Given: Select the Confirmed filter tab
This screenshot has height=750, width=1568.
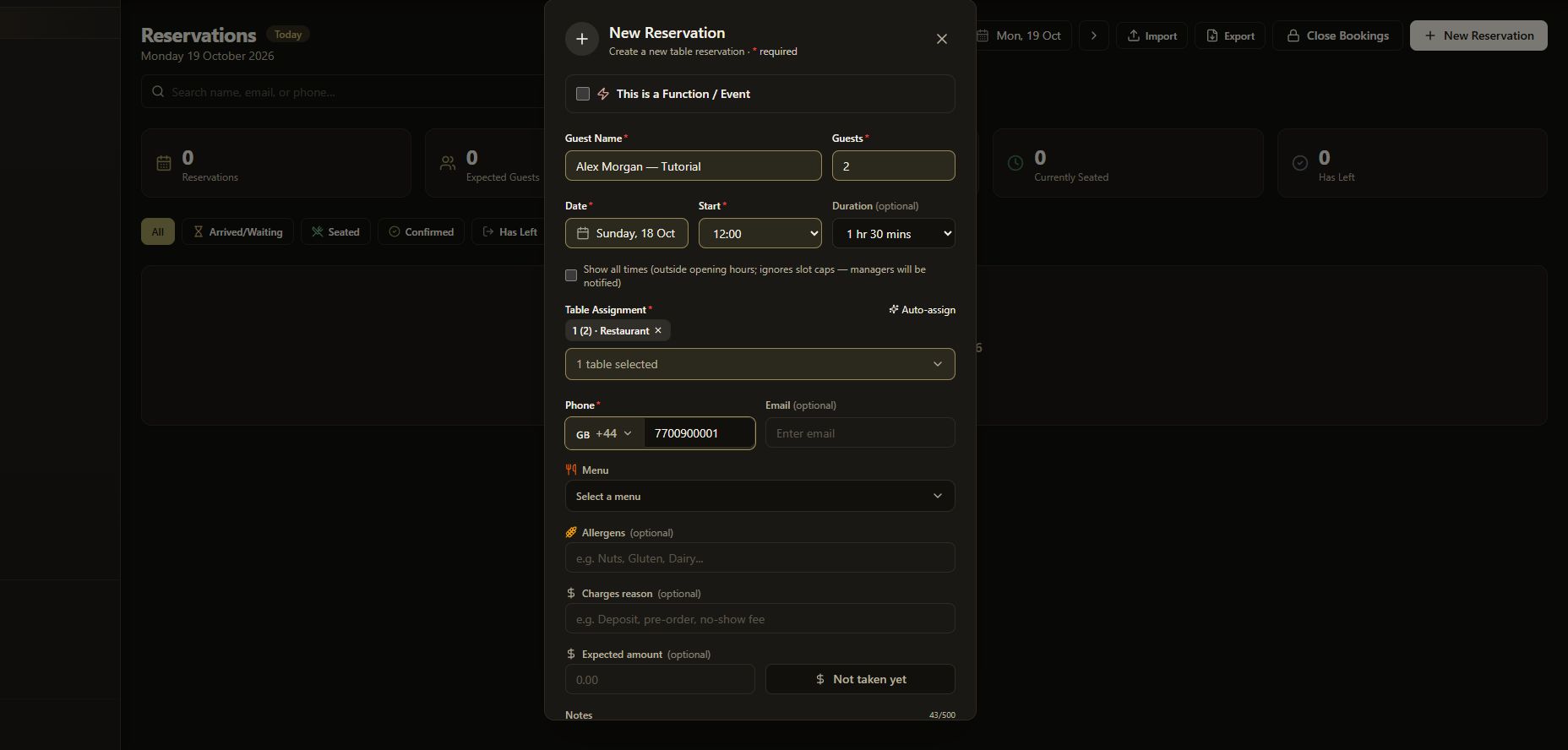Looking at the screenshot, I should click(421, 231).
